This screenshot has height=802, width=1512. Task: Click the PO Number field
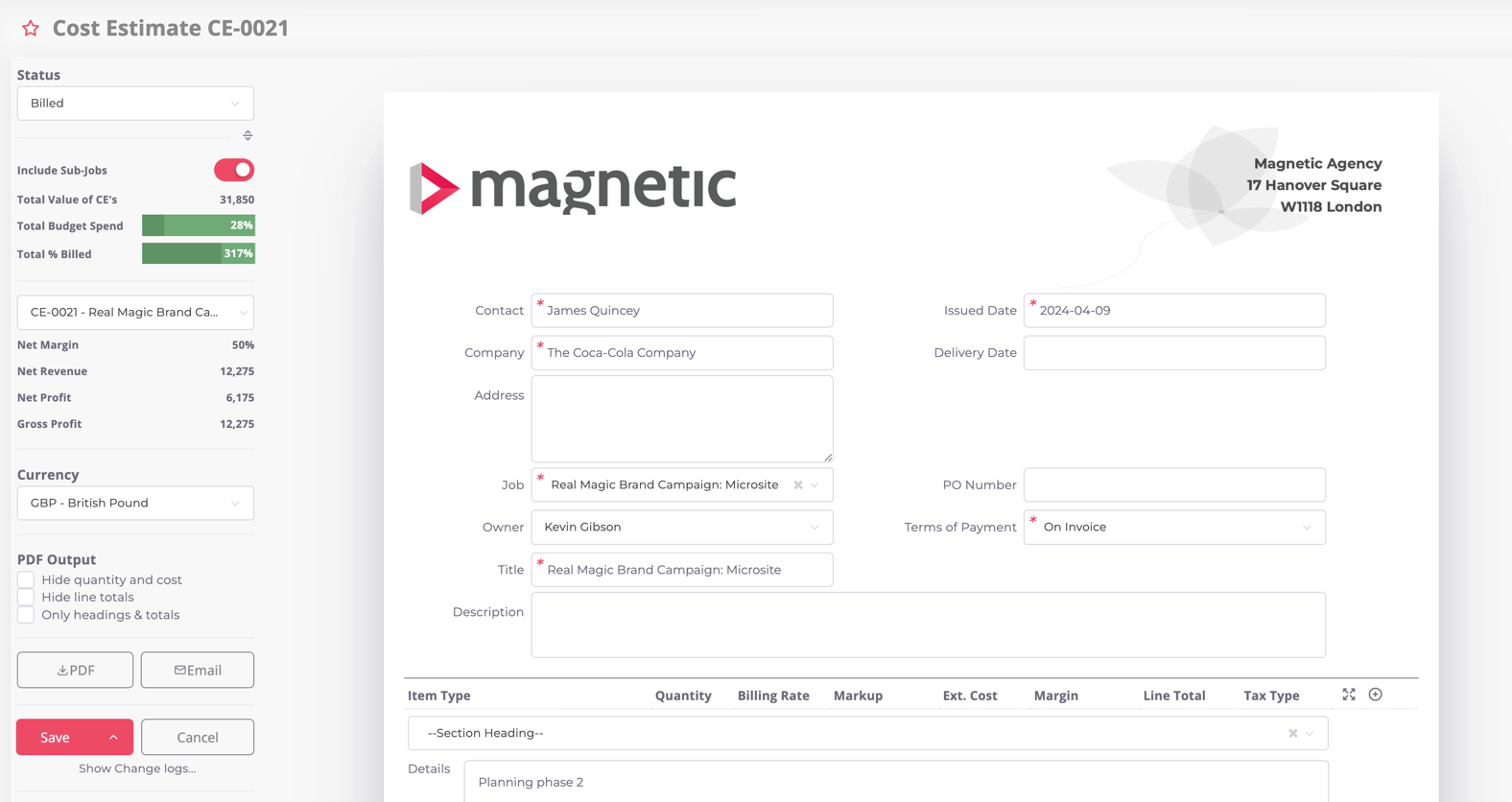pyautogui.click(x=1174, y=485)
